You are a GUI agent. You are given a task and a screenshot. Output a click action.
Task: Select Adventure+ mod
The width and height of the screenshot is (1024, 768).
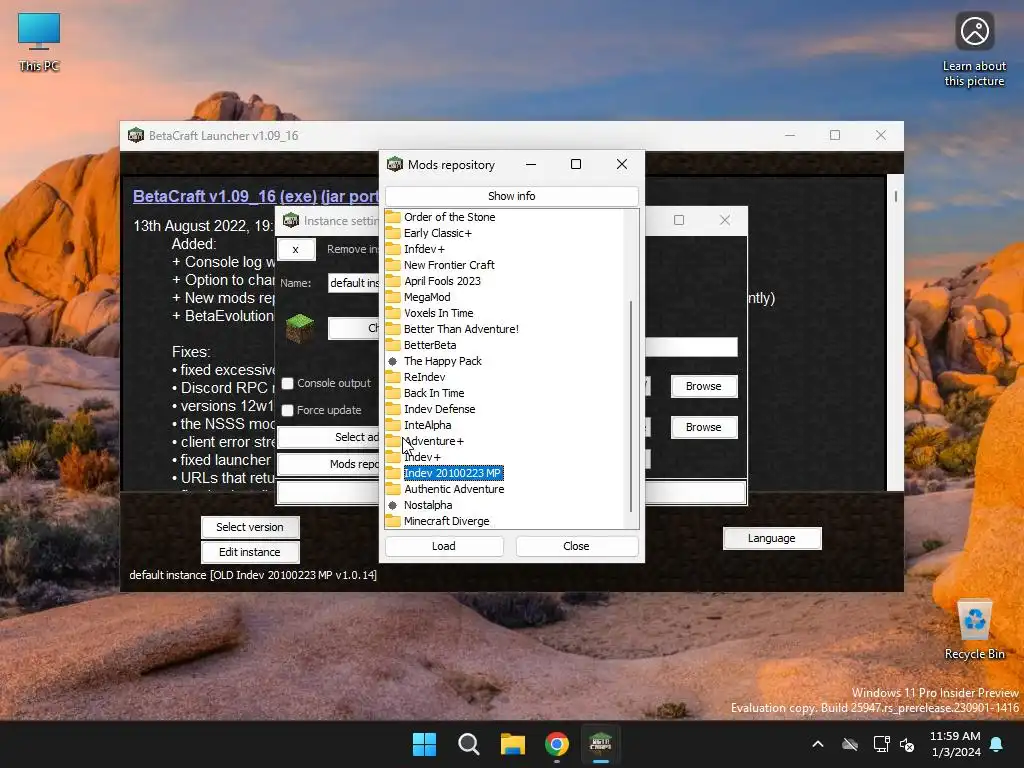coord(434,441)
